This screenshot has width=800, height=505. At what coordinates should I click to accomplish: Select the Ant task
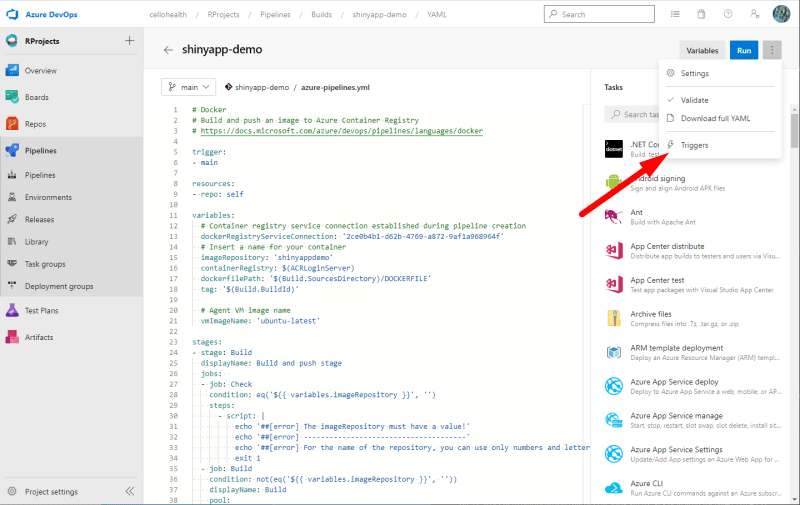693,217
